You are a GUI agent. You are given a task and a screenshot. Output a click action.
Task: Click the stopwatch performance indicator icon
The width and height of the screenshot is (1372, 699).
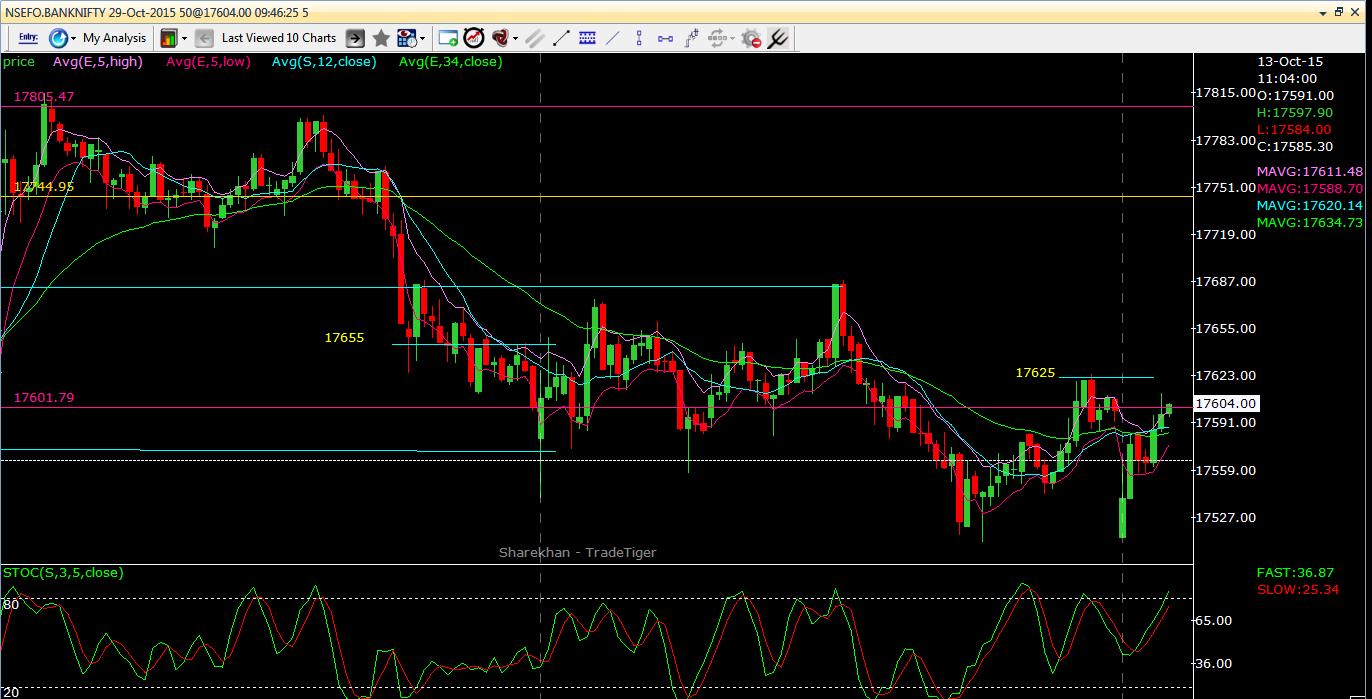point(472,40)
